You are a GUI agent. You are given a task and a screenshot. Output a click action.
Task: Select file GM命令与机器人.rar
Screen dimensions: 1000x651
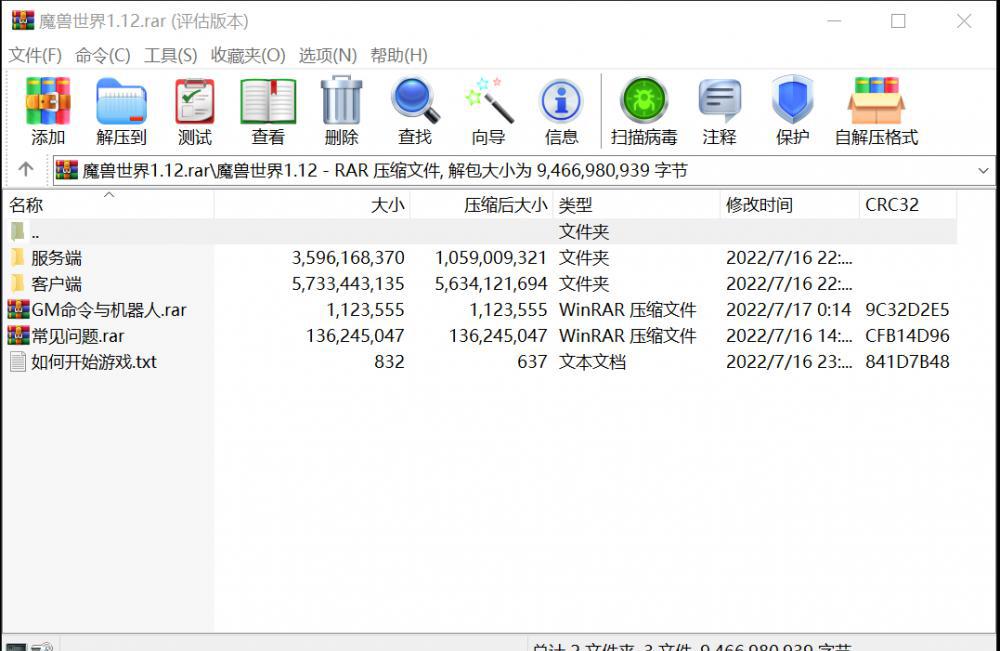[x=109, y=310]
